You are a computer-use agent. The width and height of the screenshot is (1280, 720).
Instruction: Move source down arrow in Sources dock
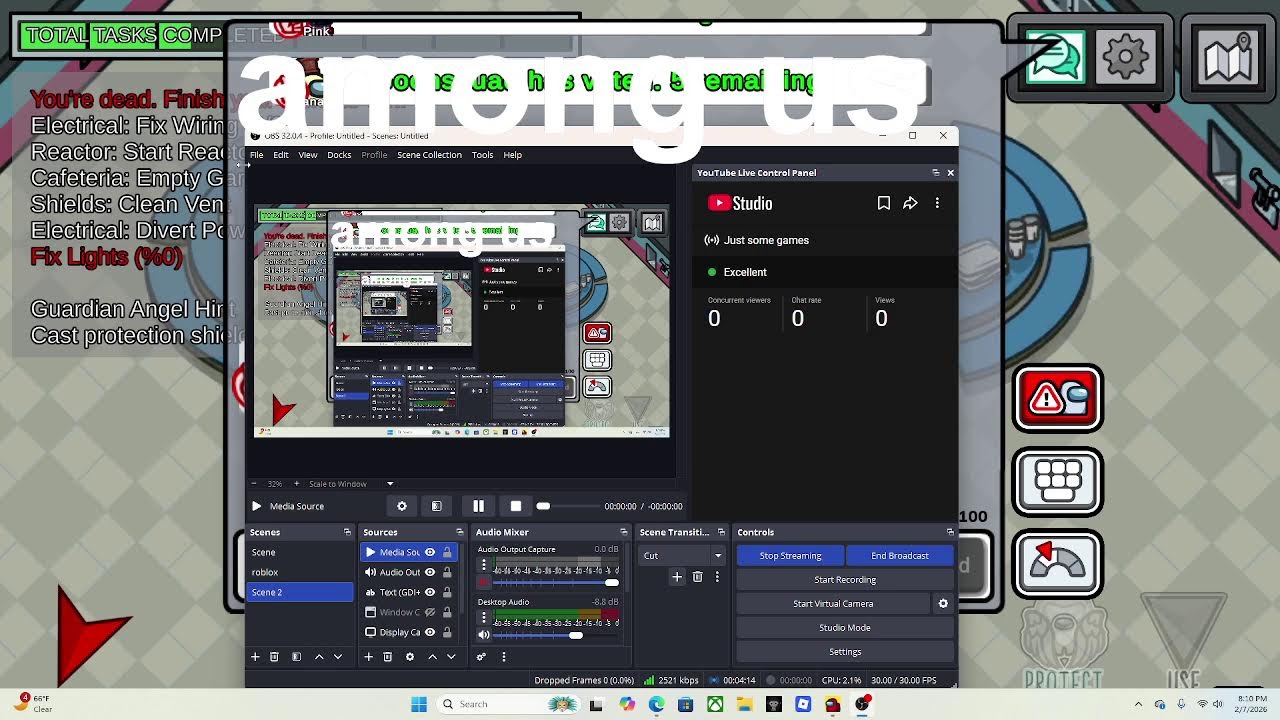click(x=451, y=657)
